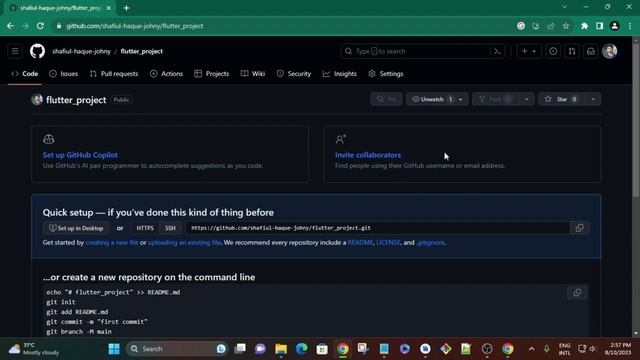Open Invite collaborators link
The width and height of the screenshot is (640, 360).
coord(368,155)
